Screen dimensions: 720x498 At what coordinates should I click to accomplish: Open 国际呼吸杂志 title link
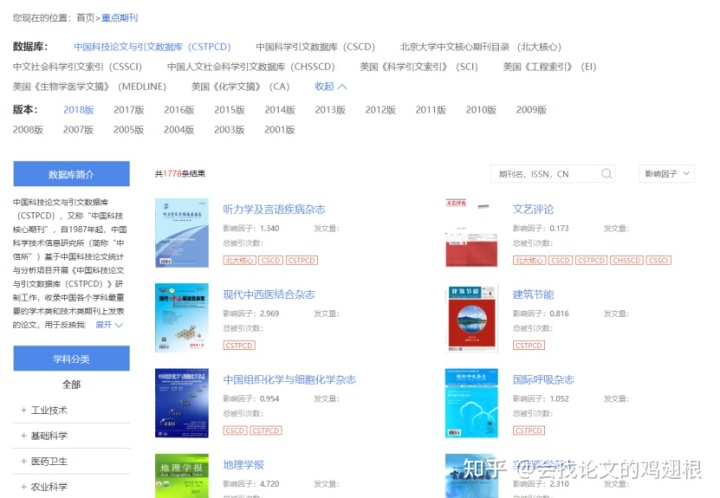pyautogui.click(x=543, y=380)
